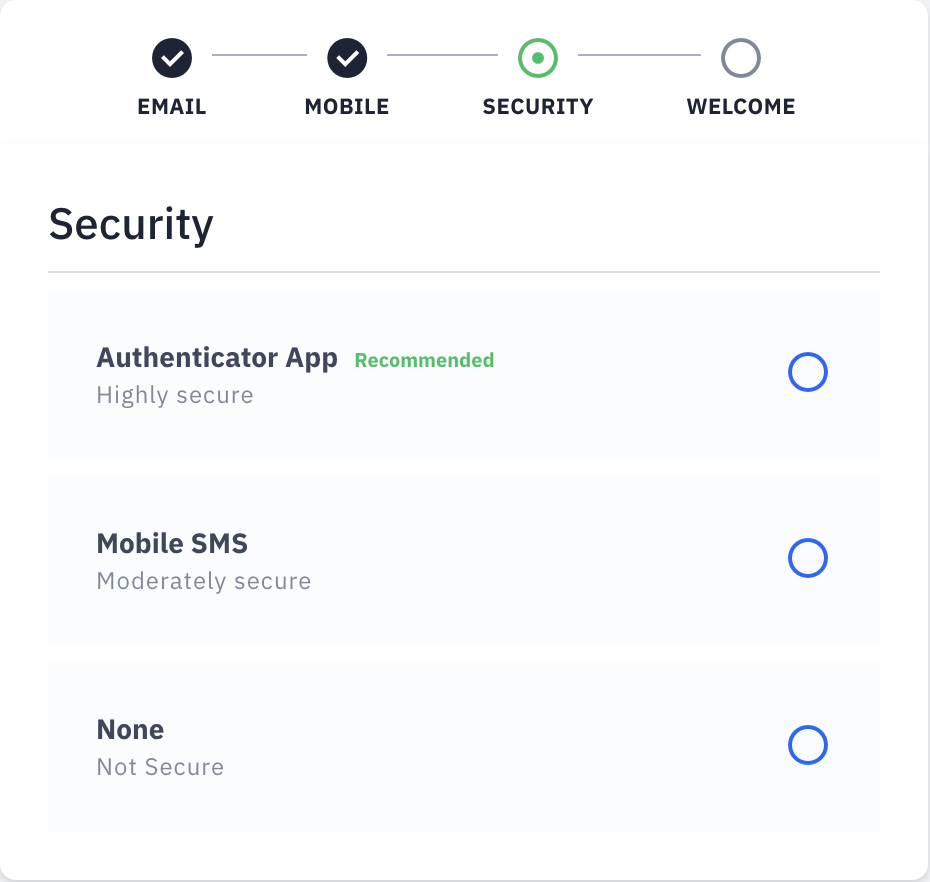Open the SECURITY step via its label
The image size is (930, 882).
pyautogui.click(x=537, y=106)
